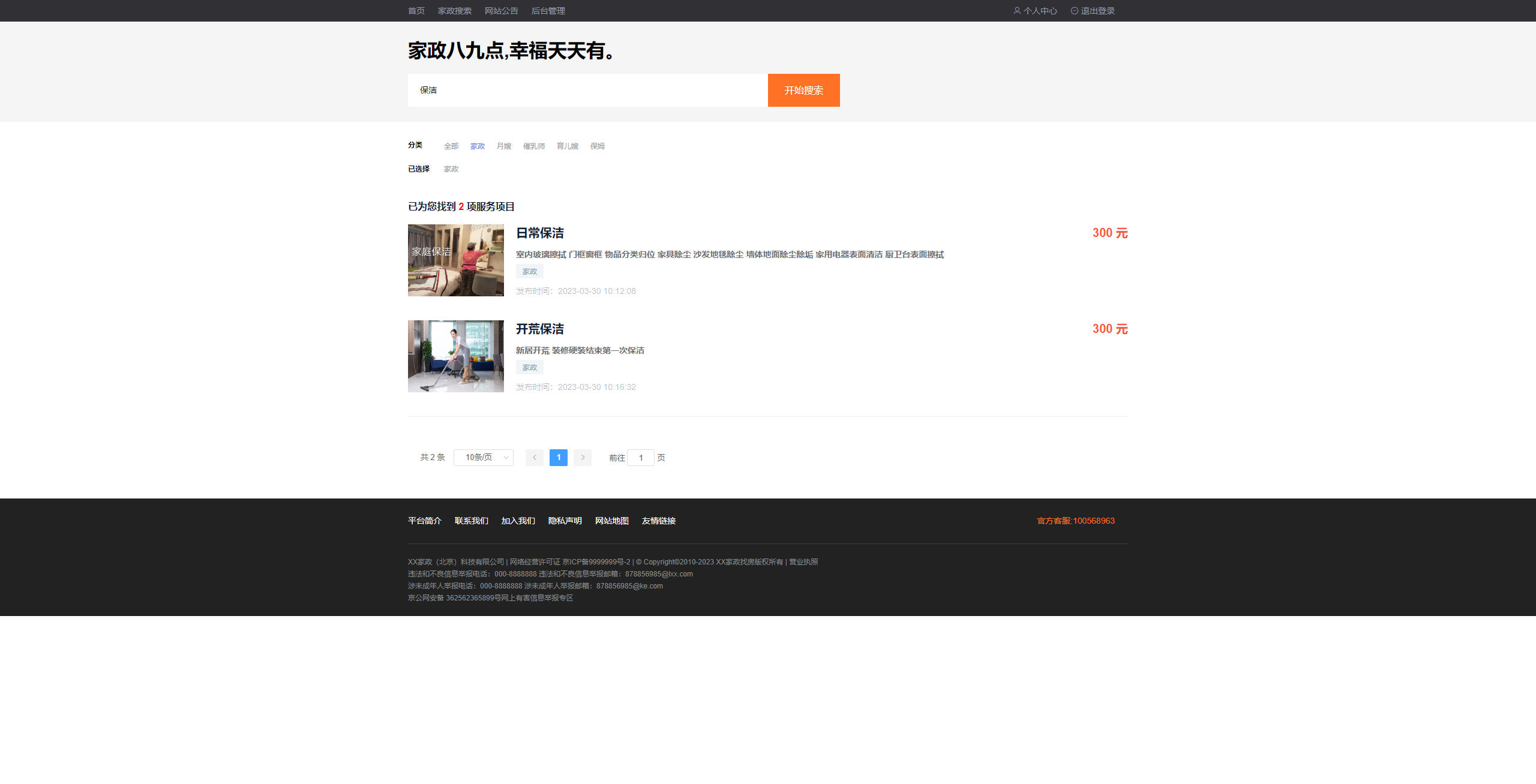Open the 联系我们 footer link
This screenshot has width=1536, height=784.
470,521
